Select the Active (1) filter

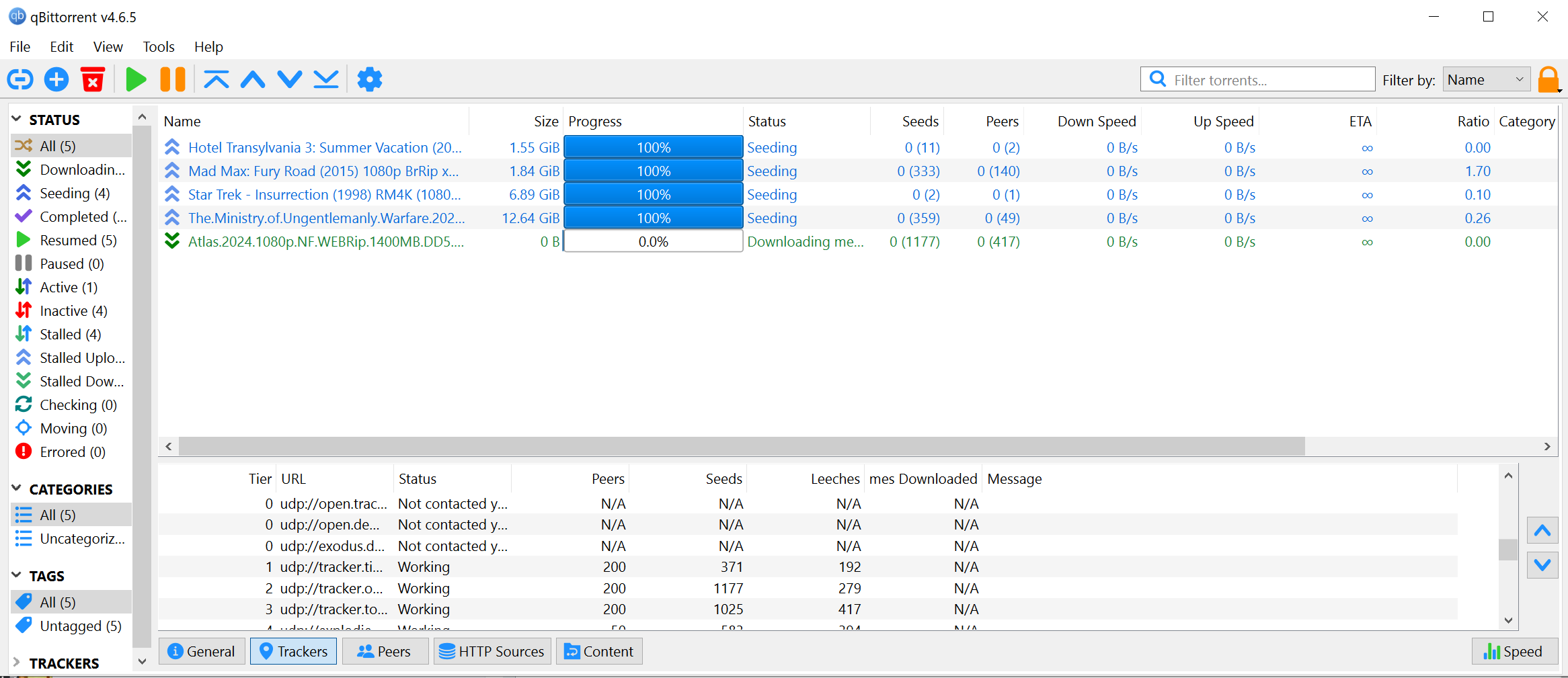(71, 288)
